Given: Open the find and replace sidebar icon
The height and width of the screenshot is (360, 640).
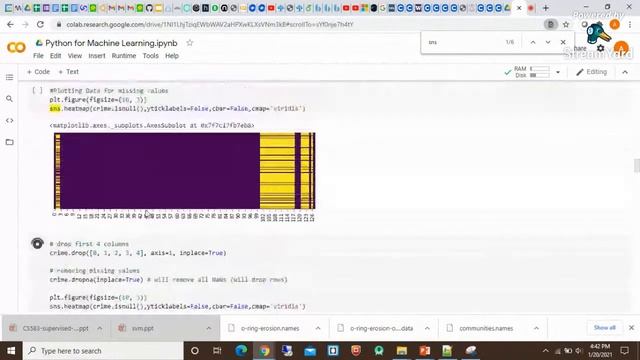Looking at the screenshot, I should pyautogui.click(x=9, y=99).
